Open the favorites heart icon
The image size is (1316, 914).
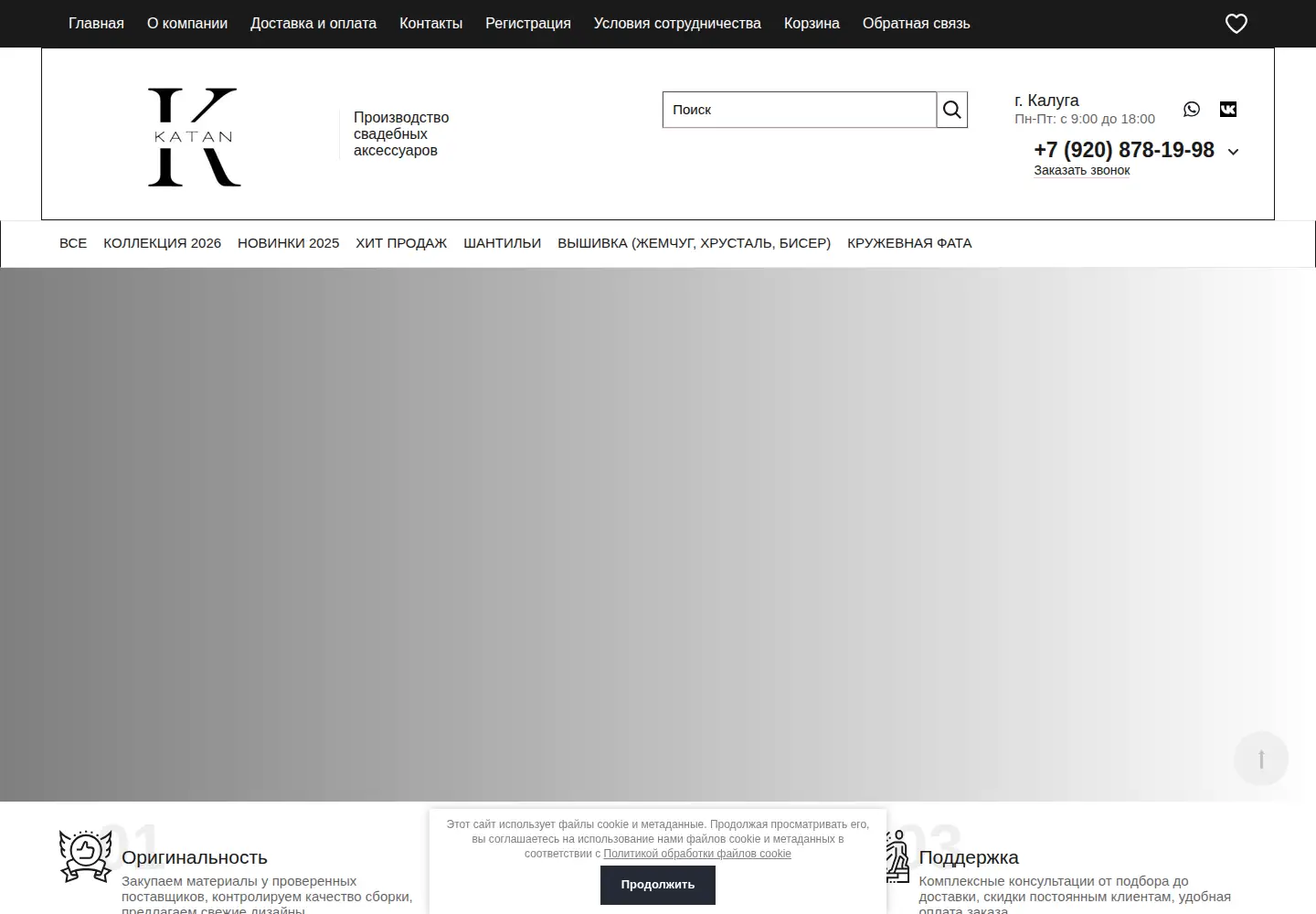click(1236, 24)
